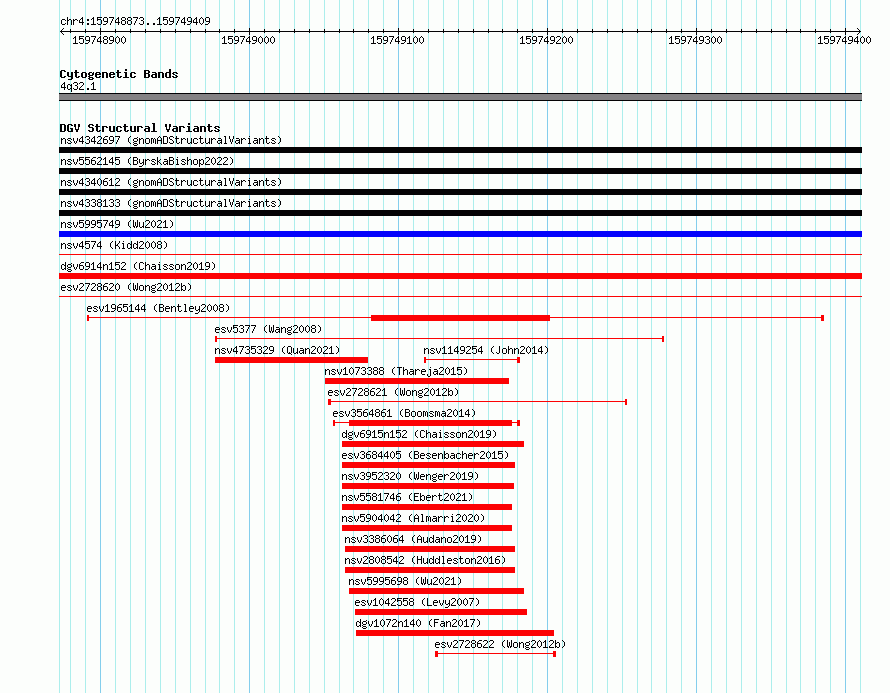
Task: Select the esv3684405 (Besenbacher2015) label
Action: (x=425, y=455)
